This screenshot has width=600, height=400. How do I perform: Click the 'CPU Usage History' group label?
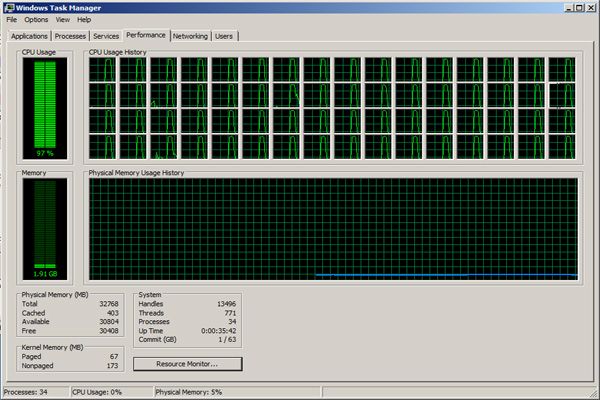[x=117, y=52]
